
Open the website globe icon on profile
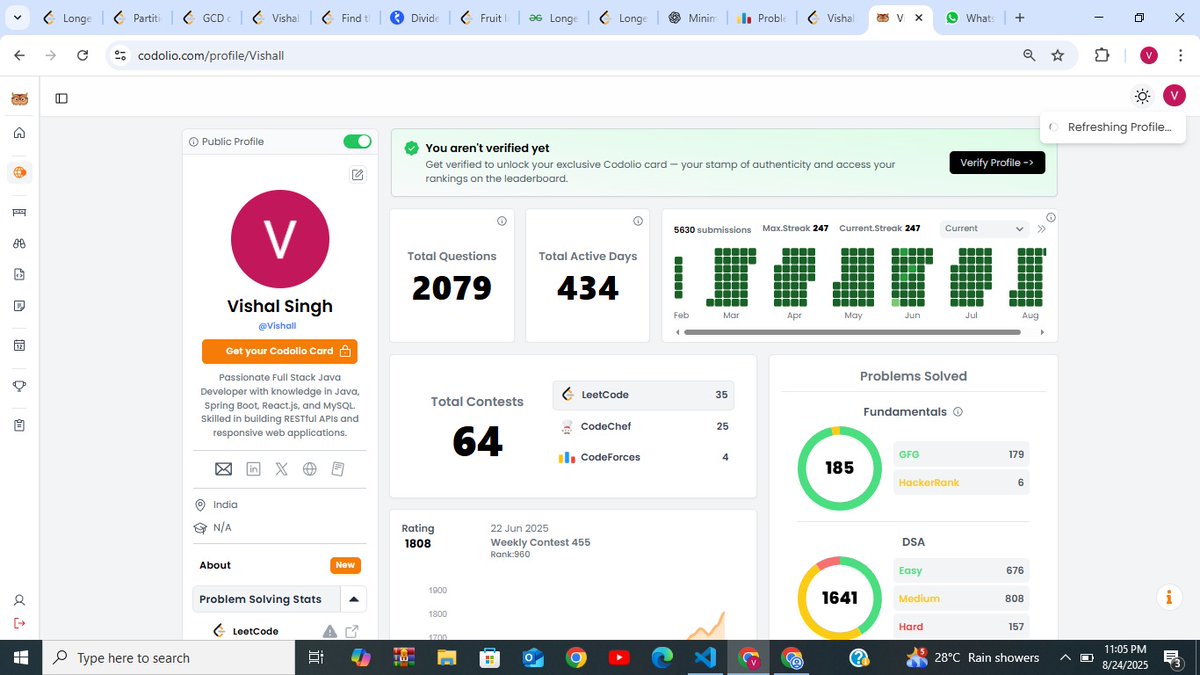point(310,469)
